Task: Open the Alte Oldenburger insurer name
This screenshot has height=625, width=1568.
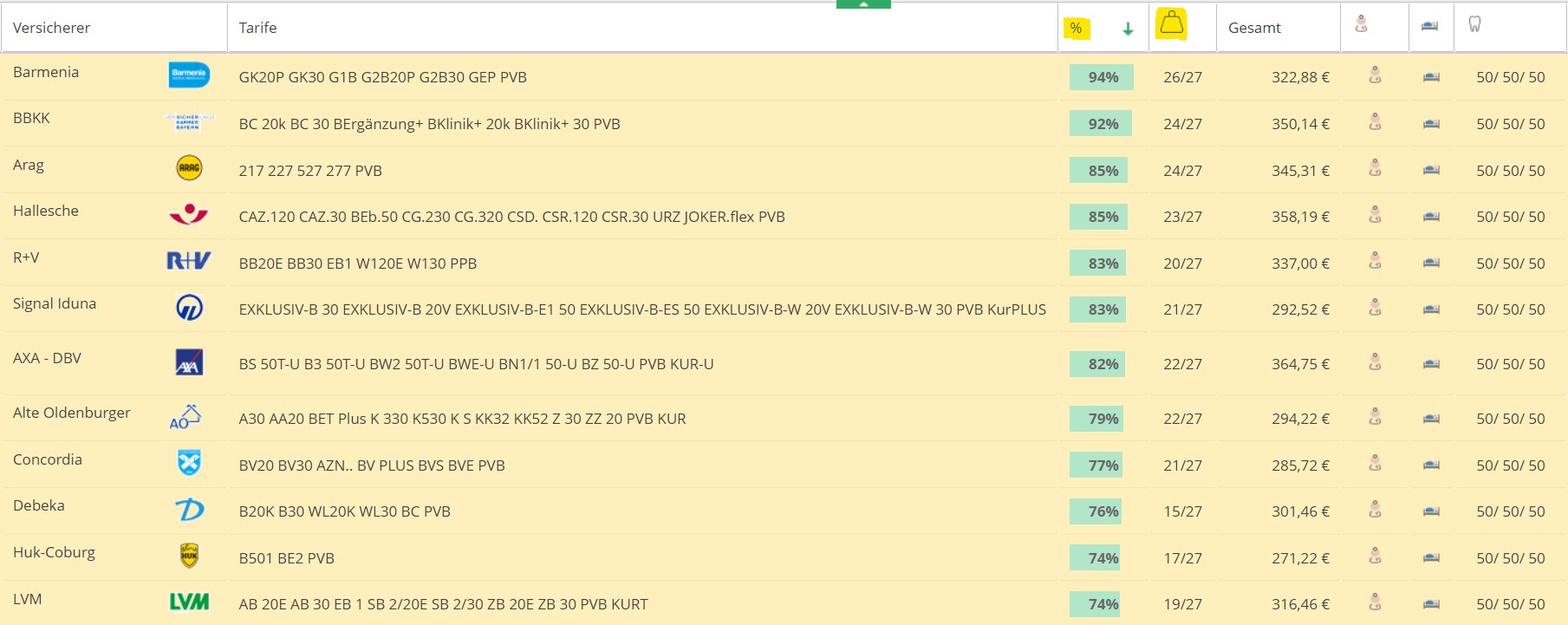Action: click(72, 413)
